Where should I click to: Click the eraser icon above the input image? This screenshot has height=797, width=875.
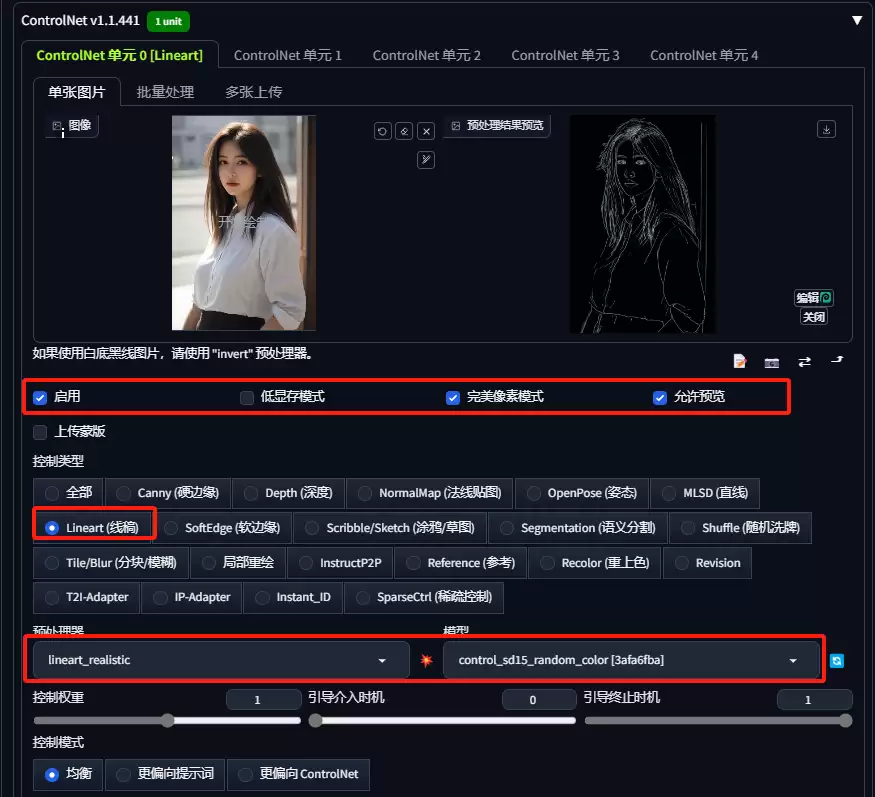(404, 131)
